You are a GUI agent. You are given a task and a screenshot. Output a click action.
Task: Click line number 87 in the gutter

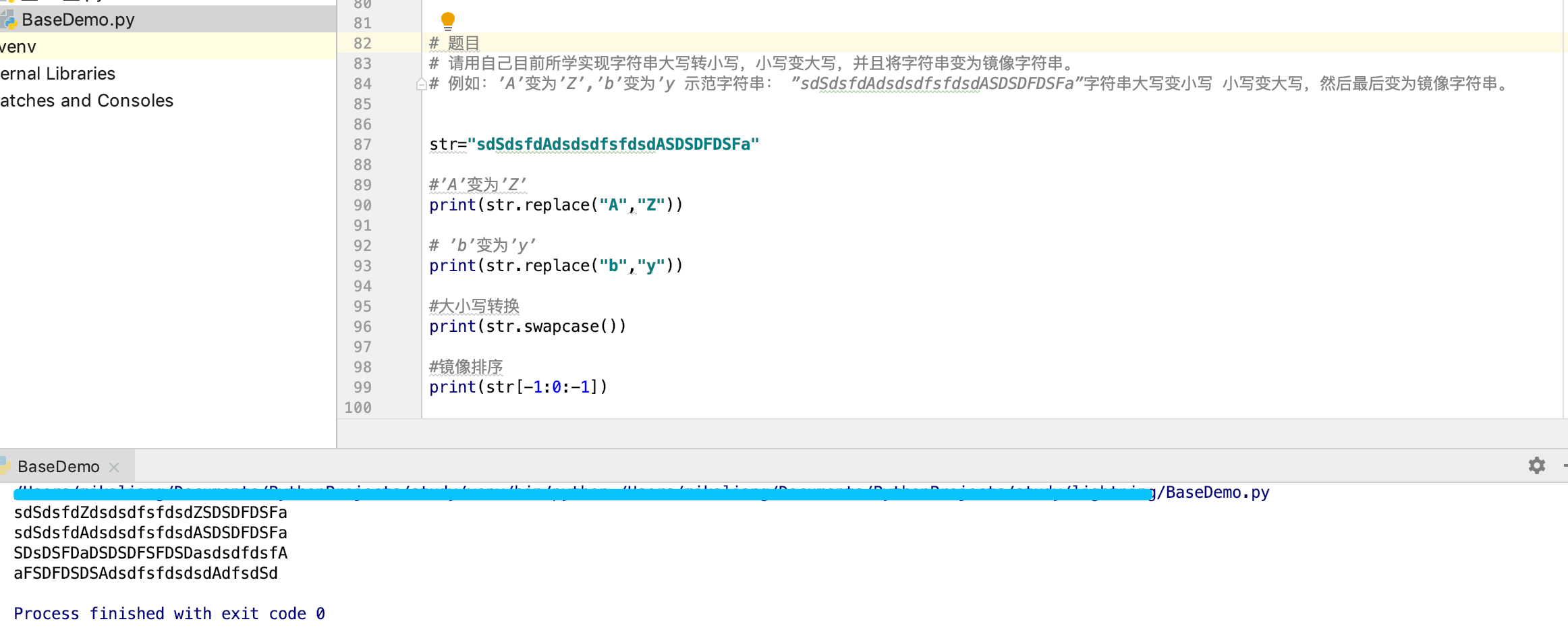click(362, 144)
